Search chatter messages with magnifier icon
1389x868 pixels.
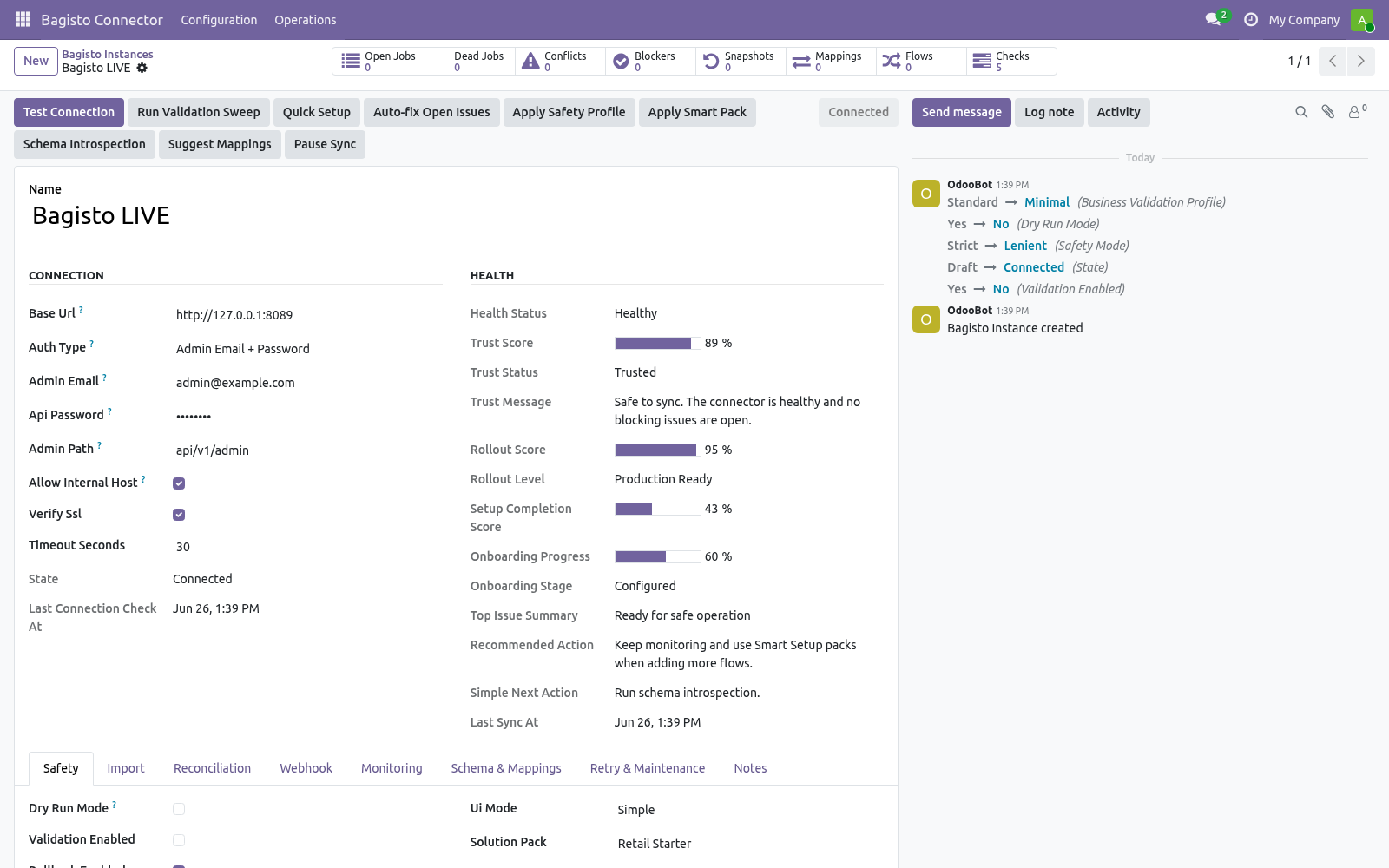point(1301,112)
